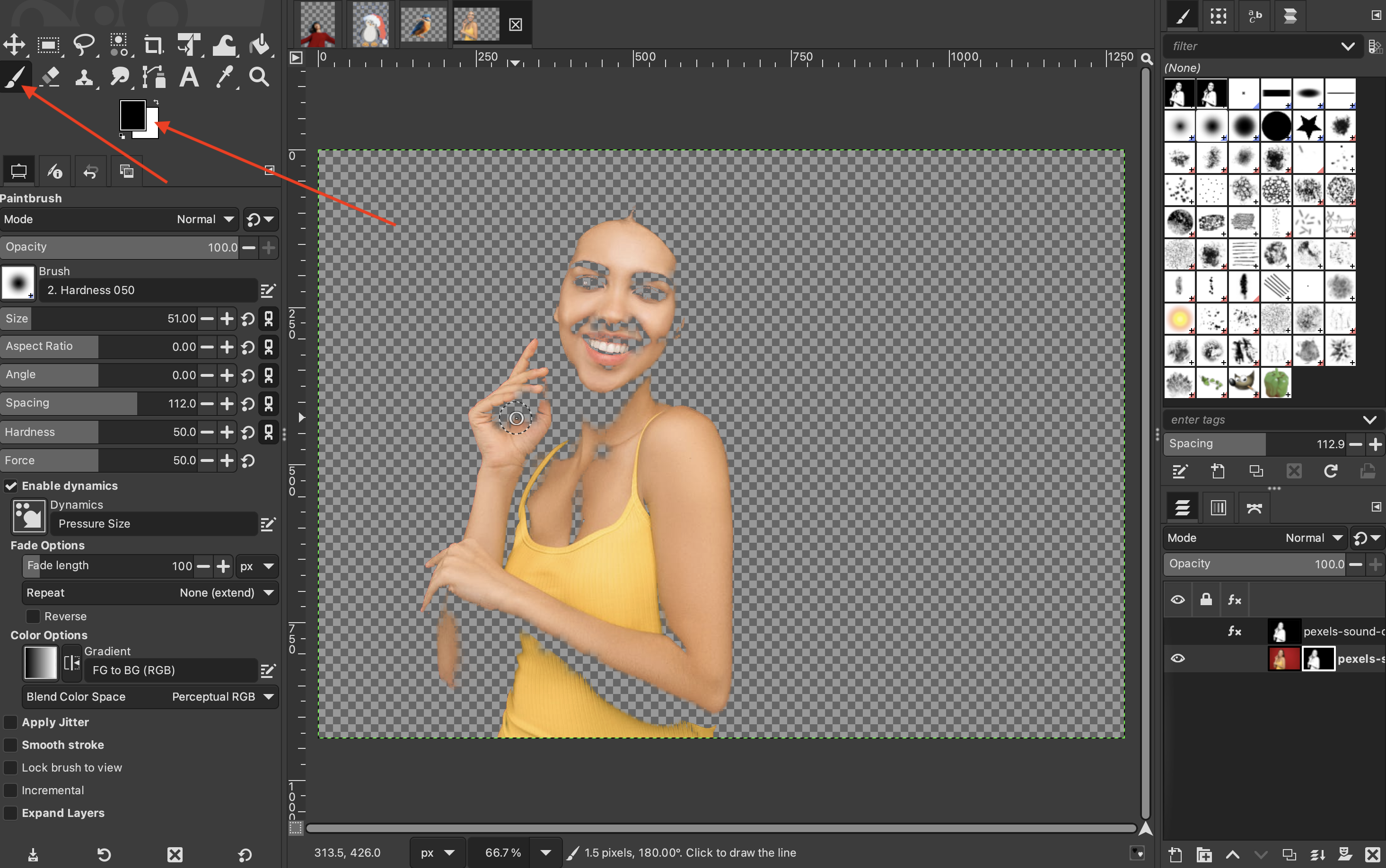1386x868 pixels.
Task: Choose the star-shaped brush thumbnail
Action: [x=1308, y=126]
